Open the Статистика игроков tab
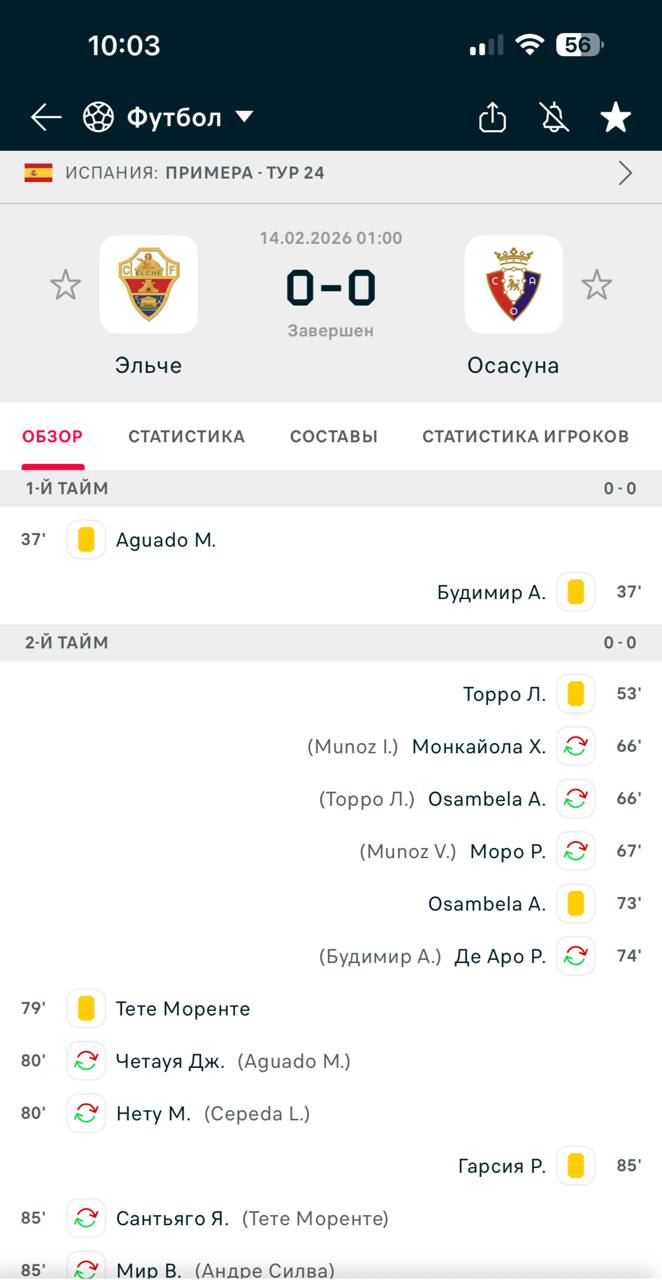 [x=525, y=436]
